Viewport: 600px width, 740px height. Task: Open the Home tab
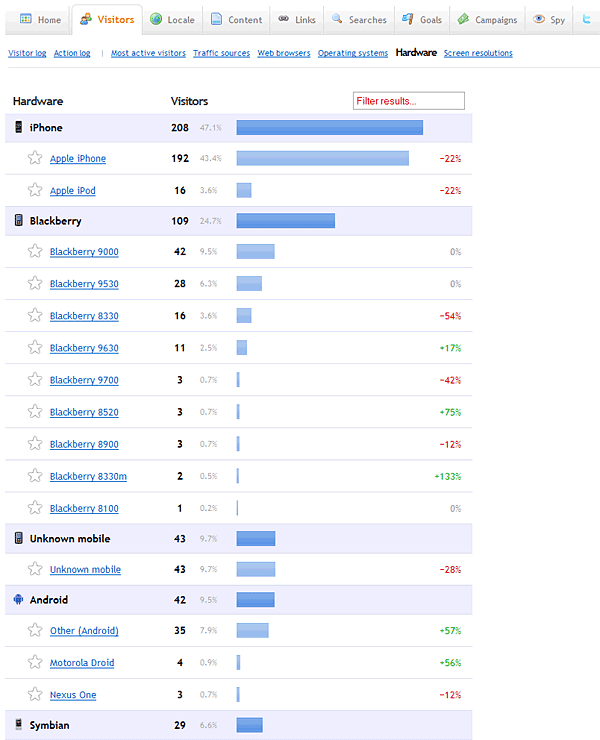point(41,20)
